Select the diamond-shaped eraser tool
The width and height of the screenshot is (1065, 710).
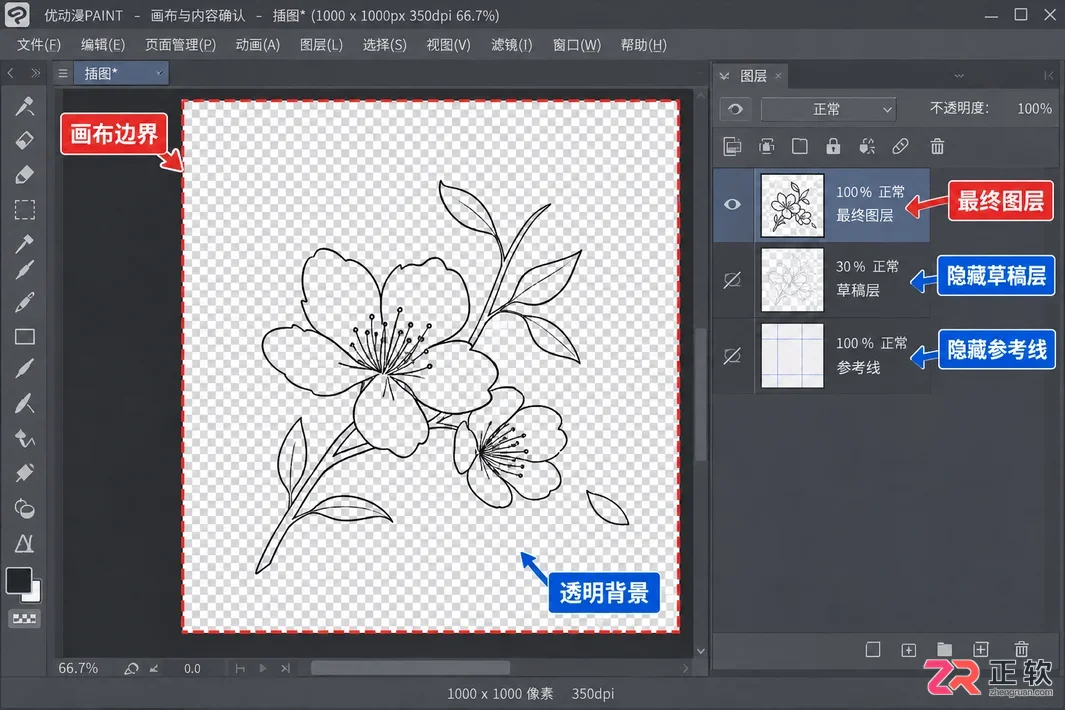(x=24, y=140)
